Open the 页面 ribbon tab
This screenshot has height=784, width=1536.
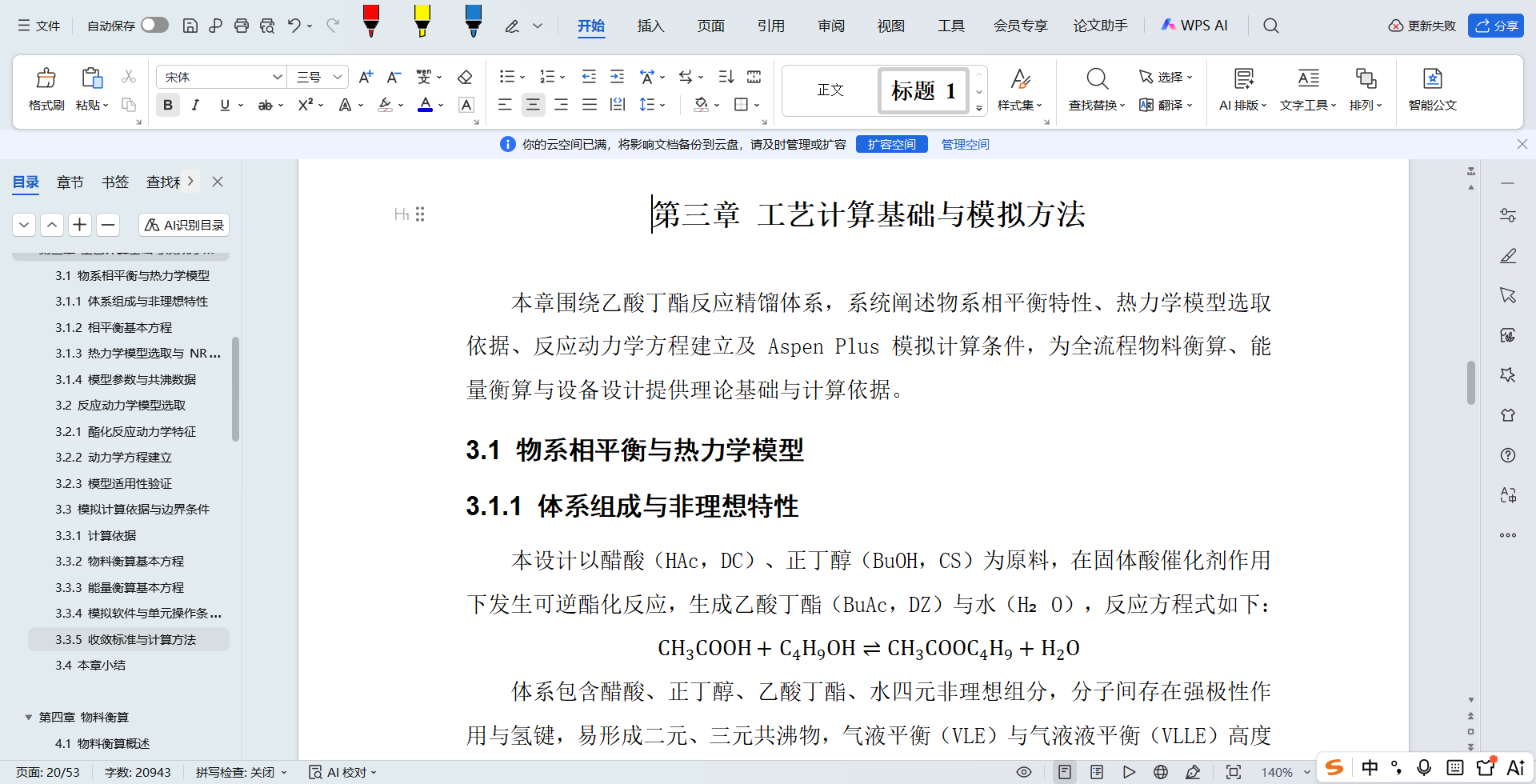point(710,26)
